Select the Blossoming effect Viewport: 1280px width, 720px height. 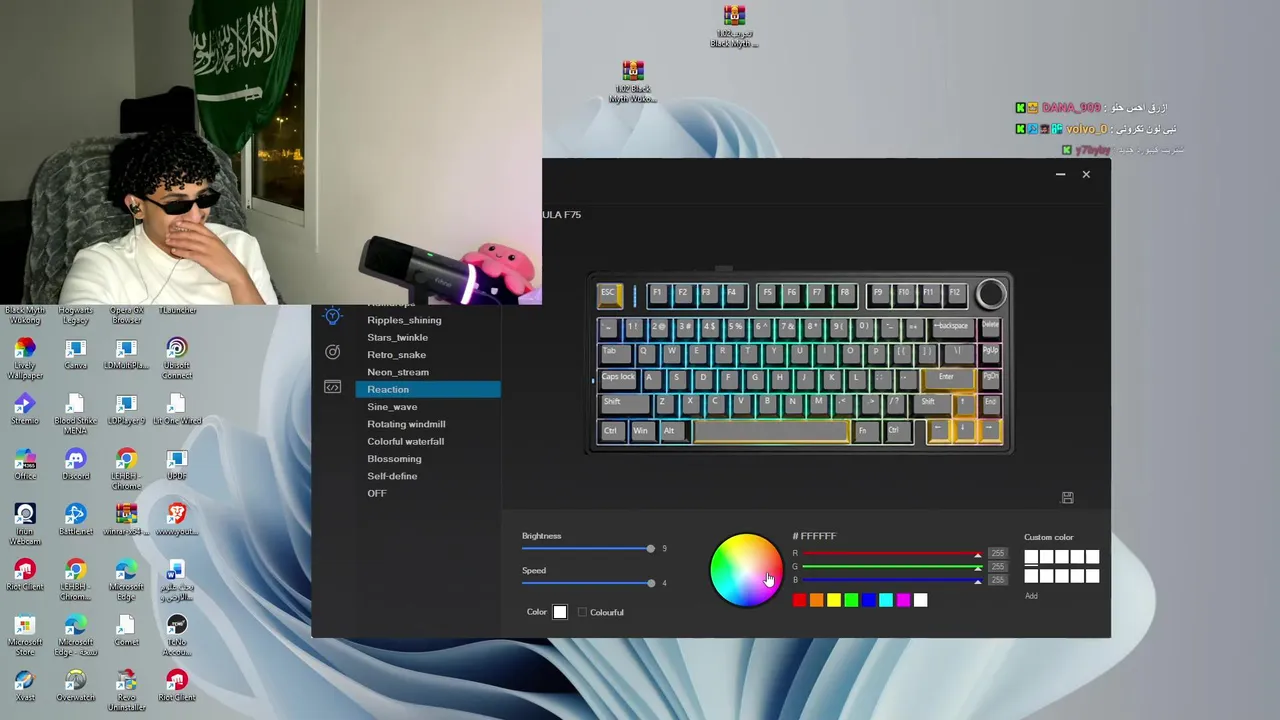click(x=427, y=459)
